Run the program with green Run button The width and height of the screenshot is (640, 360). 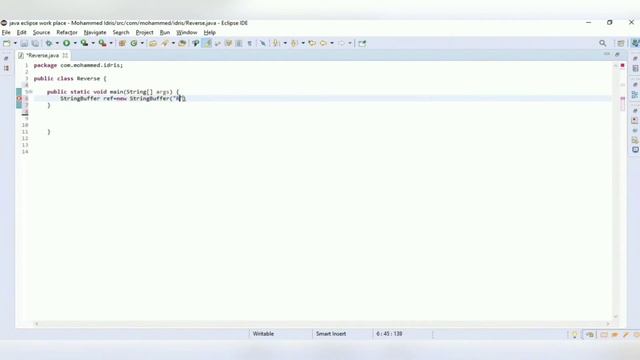(x=66, y=43)
